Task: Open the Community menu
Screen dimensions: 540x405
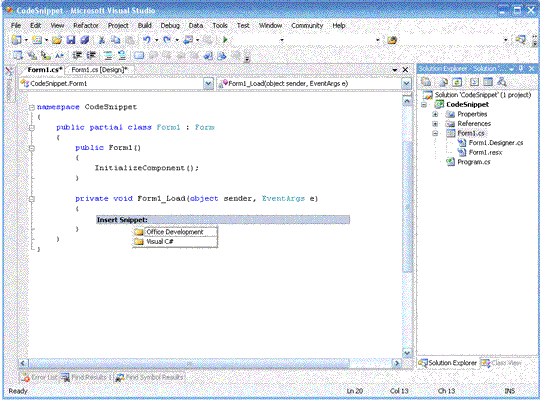Action: [x=307, y=25]
